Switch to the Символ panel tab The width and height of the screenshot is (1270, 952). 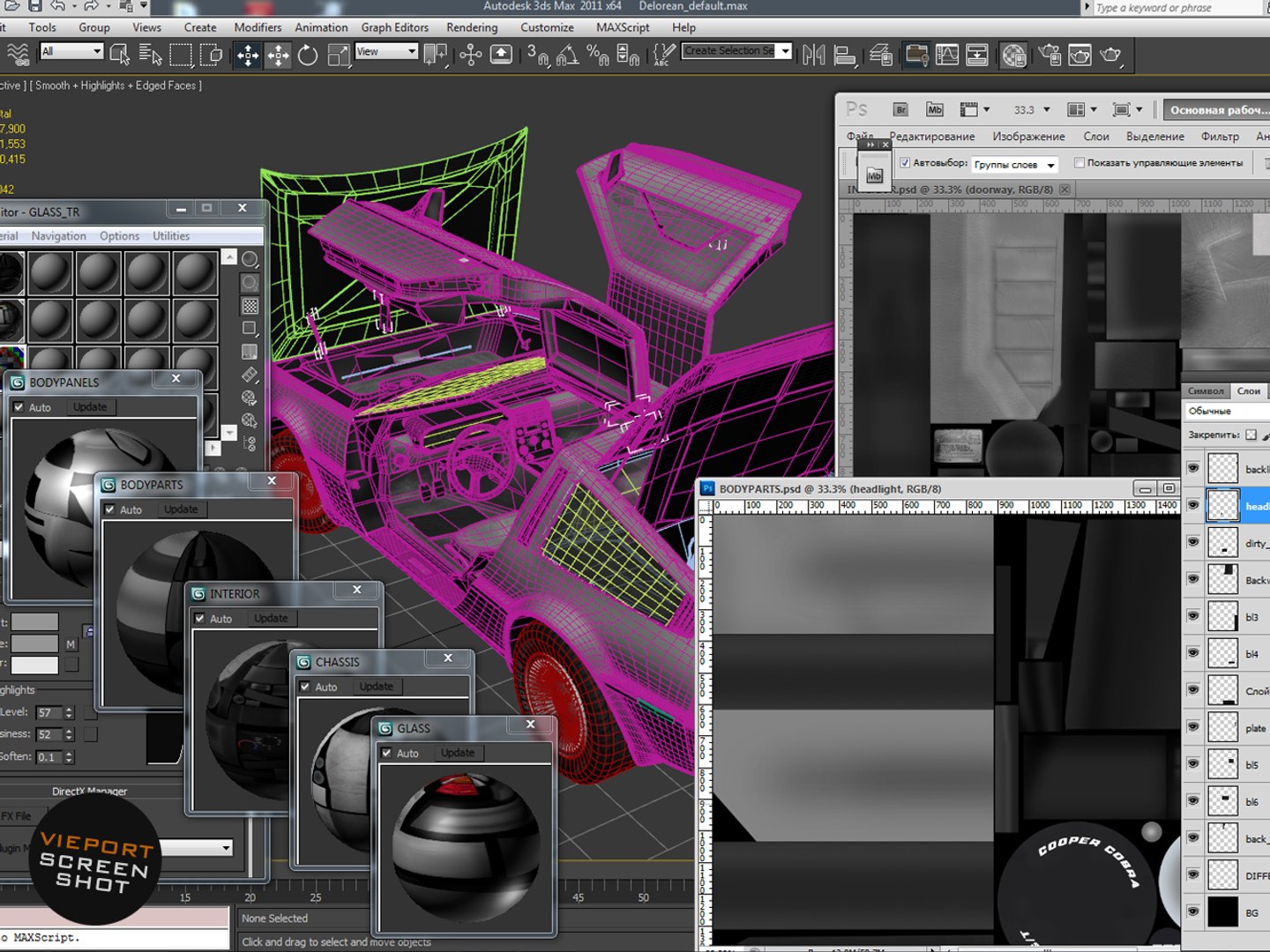1206,390
